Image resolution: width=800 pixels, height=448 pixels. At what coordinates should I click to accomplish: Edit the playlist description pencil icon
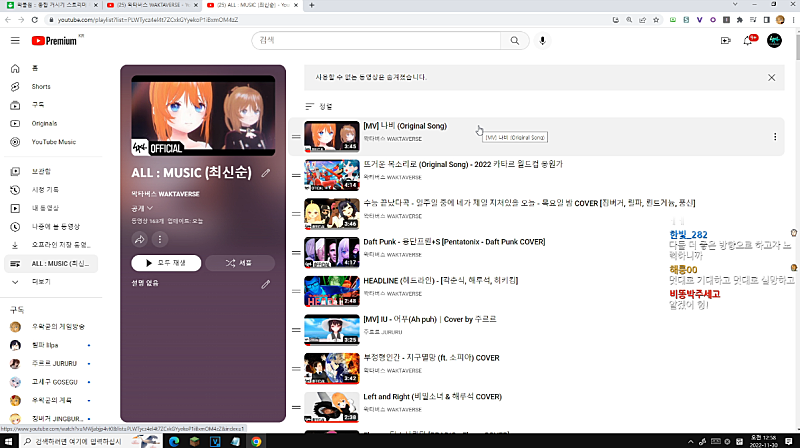click(x=266, y=285)
